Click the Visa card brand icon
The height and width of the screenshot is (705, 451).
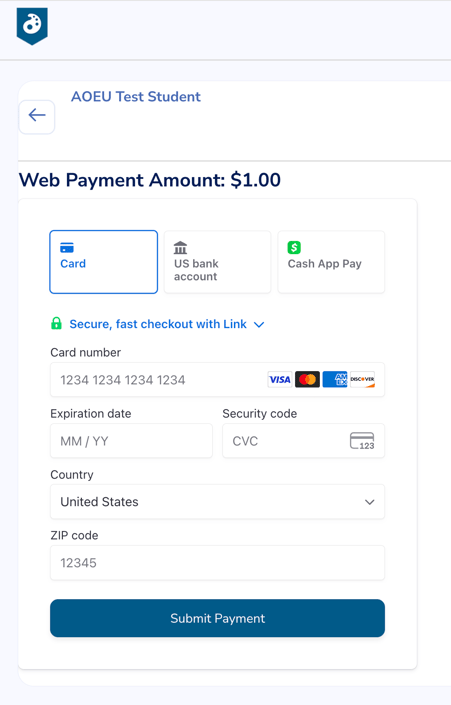280,379
